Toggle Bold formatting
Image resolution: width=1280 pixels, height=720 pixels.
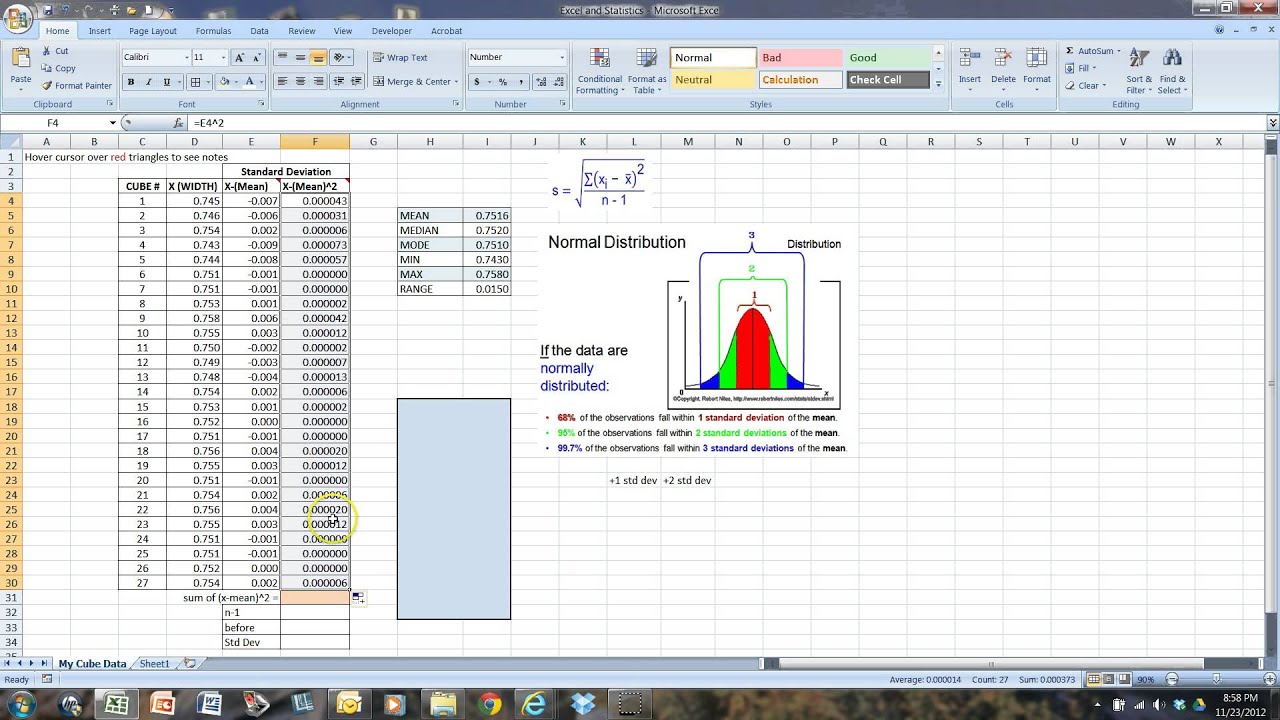click(x=131, y=82)
